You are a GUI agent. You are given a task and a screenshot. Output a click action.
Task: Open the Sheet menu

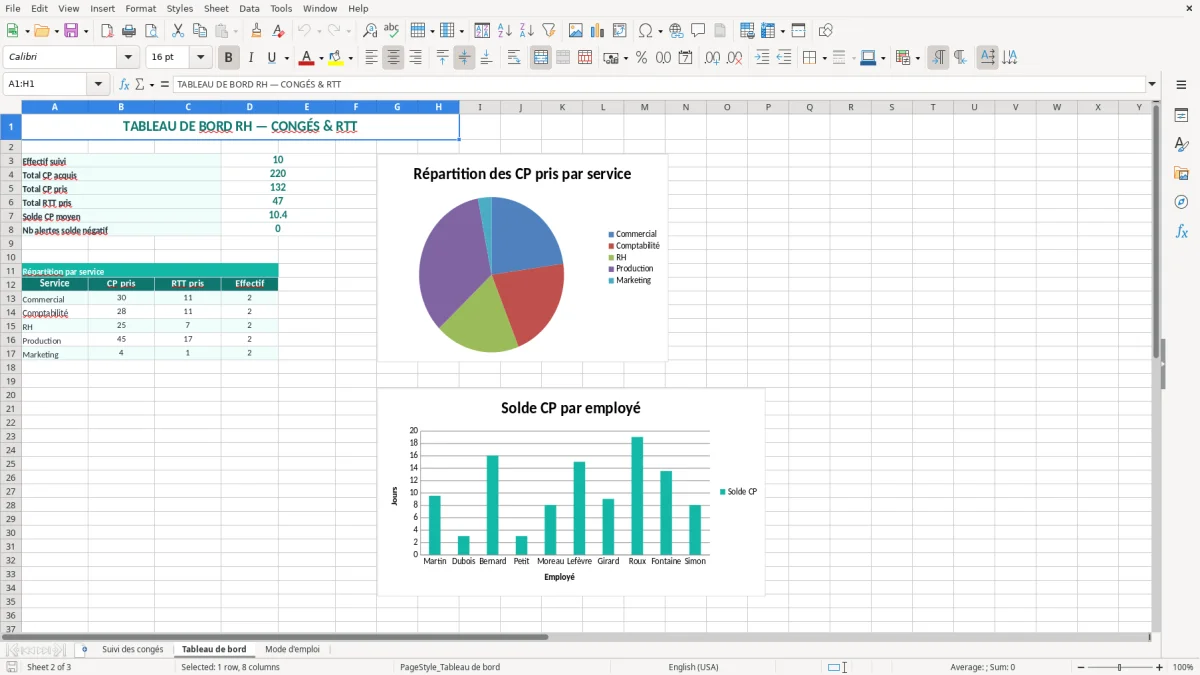point(216,8)
